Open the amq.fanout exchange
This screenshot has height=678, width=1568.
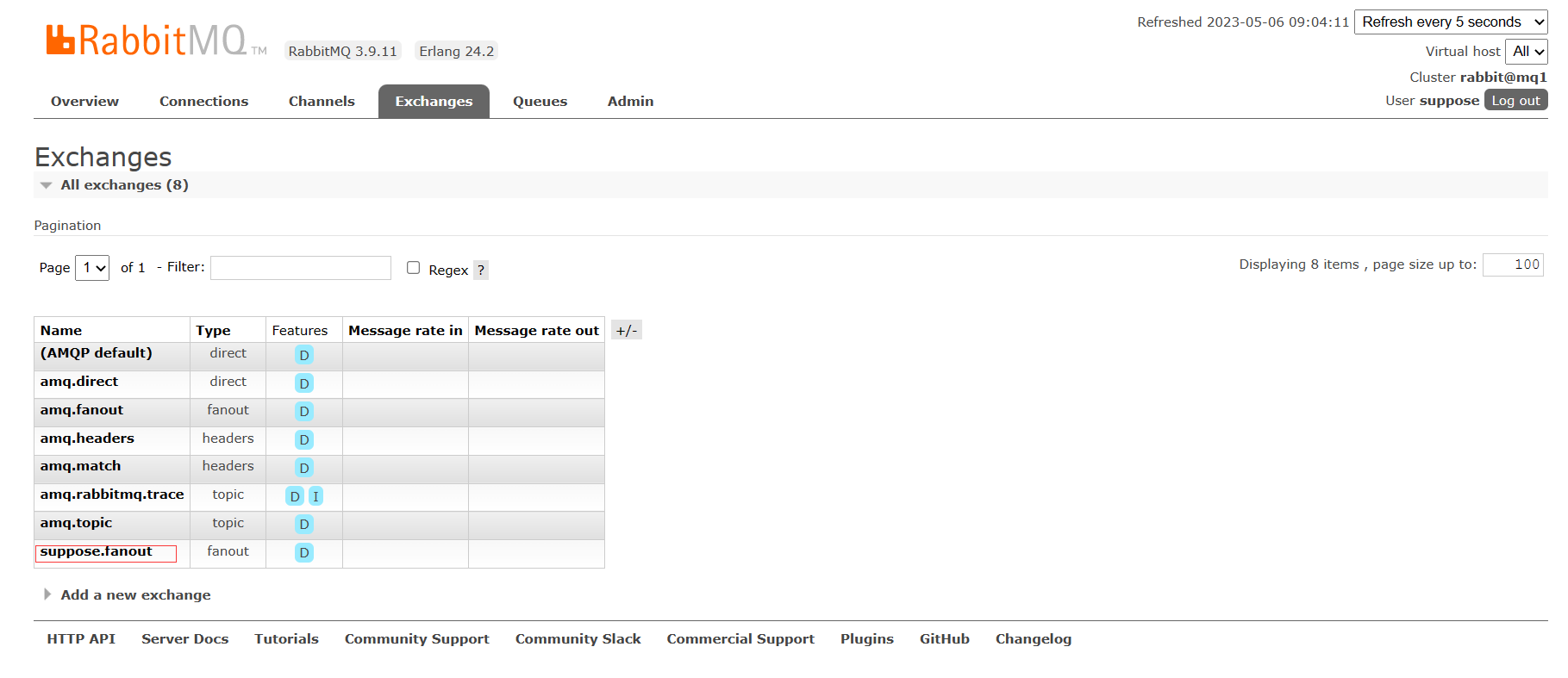point(82,410)
